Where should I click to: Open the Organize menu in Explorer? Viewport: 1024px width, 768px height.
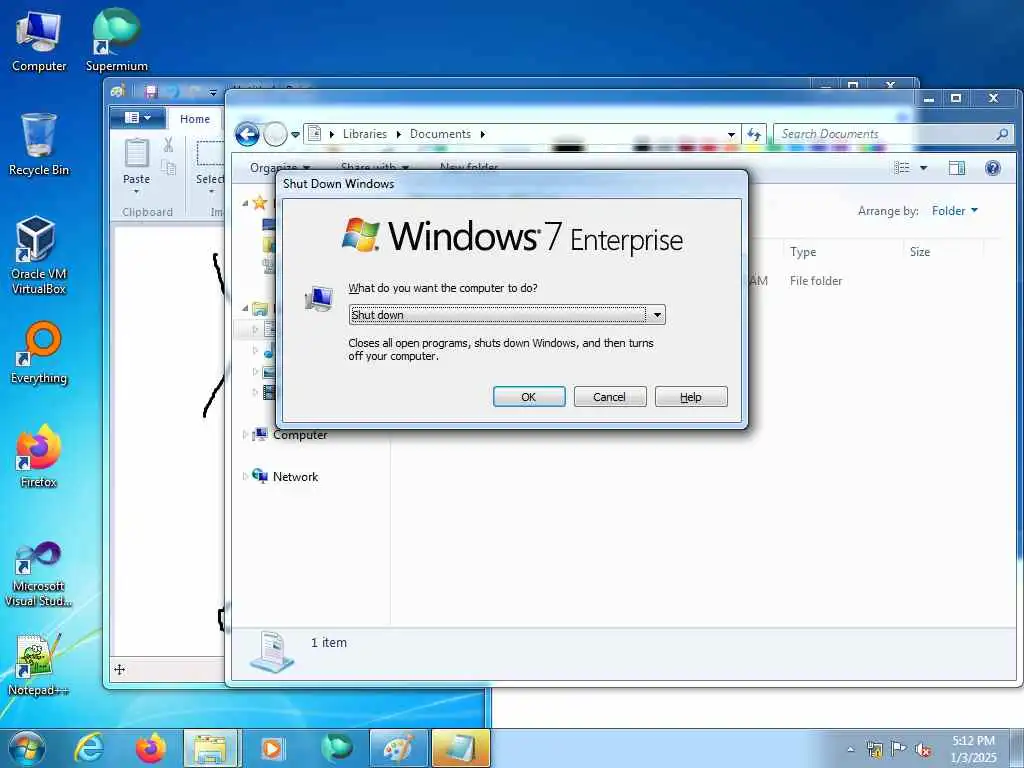pos(280,168)
